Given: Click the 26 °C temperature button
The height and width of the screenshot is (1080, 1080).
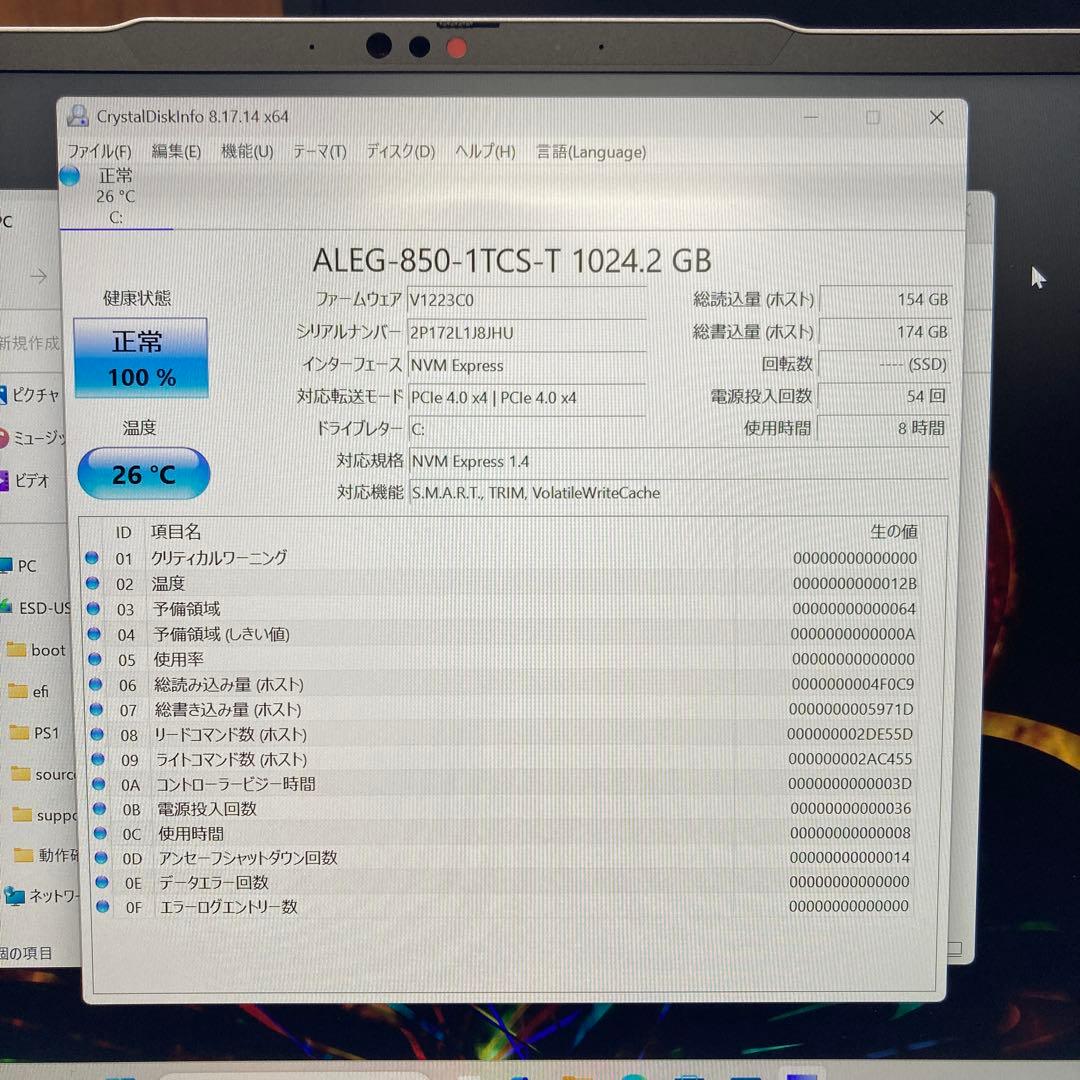Looking at the screenshot, I should click(x=143, y=474).
